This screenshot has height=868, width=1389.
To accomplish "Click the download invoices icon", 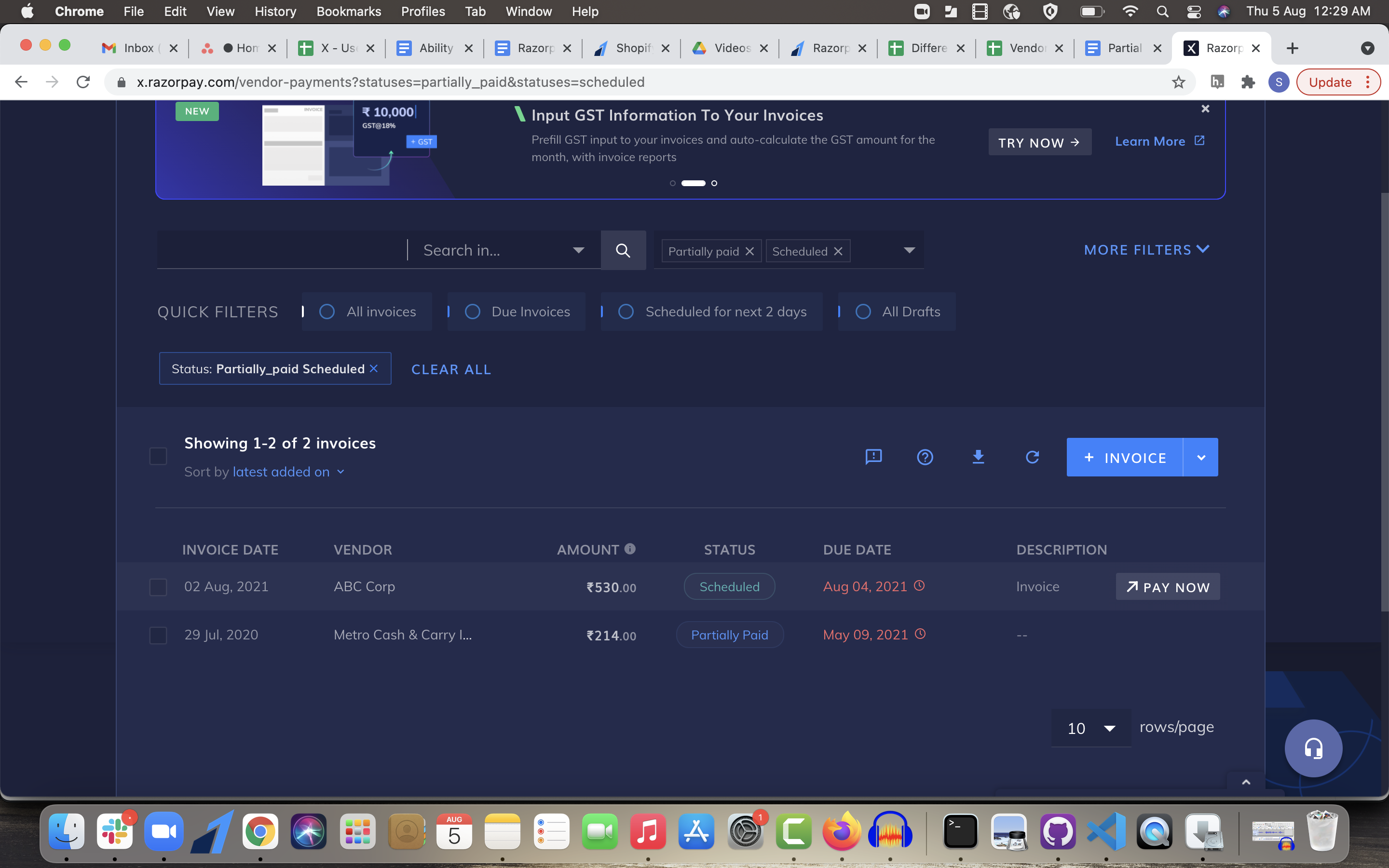I will [979, 457].
